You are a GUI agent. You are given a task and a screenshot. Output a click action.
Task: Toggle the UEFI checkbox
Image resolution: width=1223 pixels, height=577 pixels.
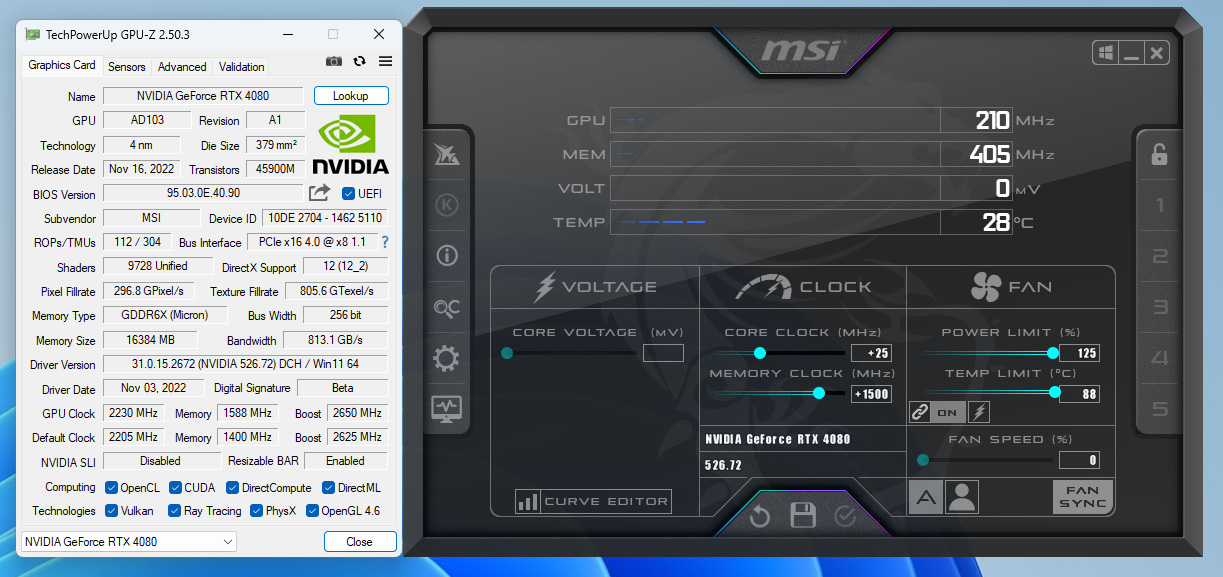(348, 193)
